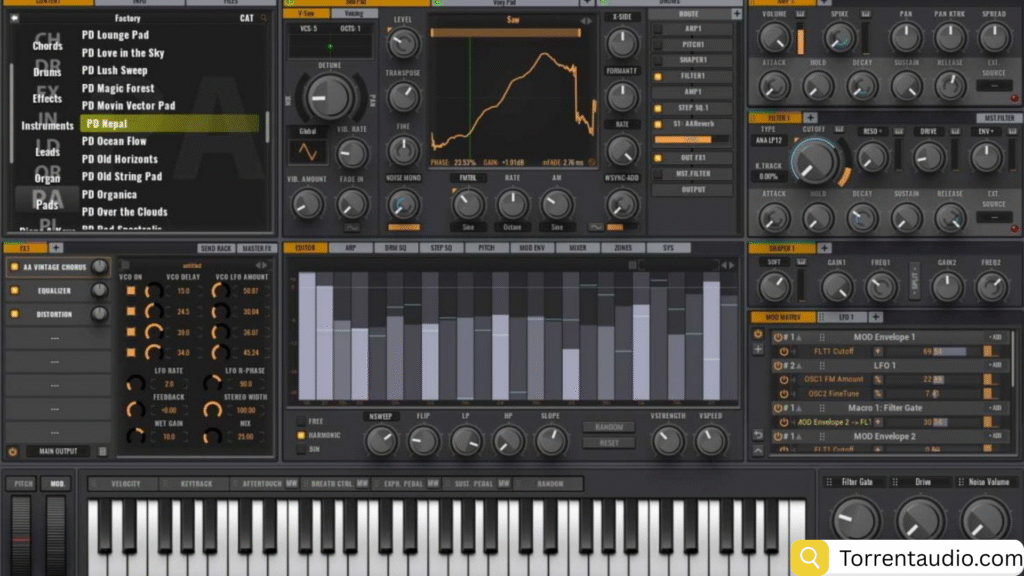Open the MAIN OUTPUT routing selector
The width and height of the screenshot is (1024, 576).
[57, 451]
